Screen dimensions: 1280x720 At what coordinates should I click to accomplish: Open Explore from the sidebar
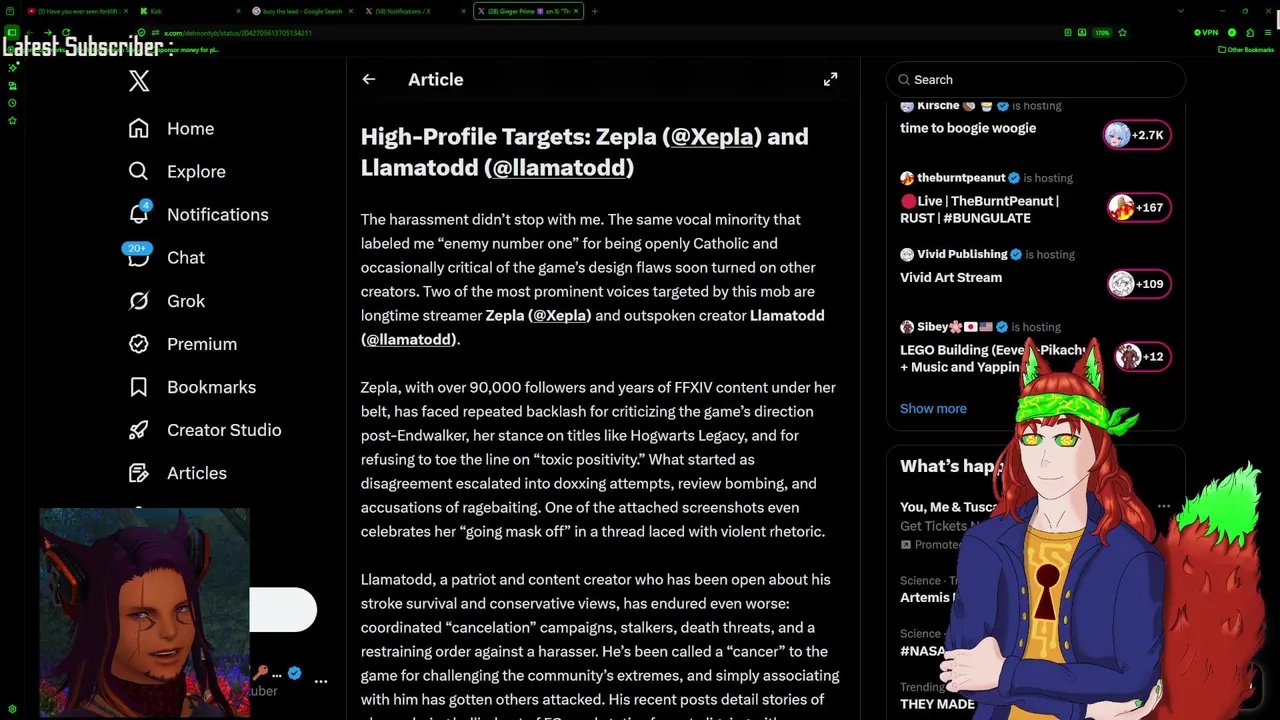tap(177, 171)
